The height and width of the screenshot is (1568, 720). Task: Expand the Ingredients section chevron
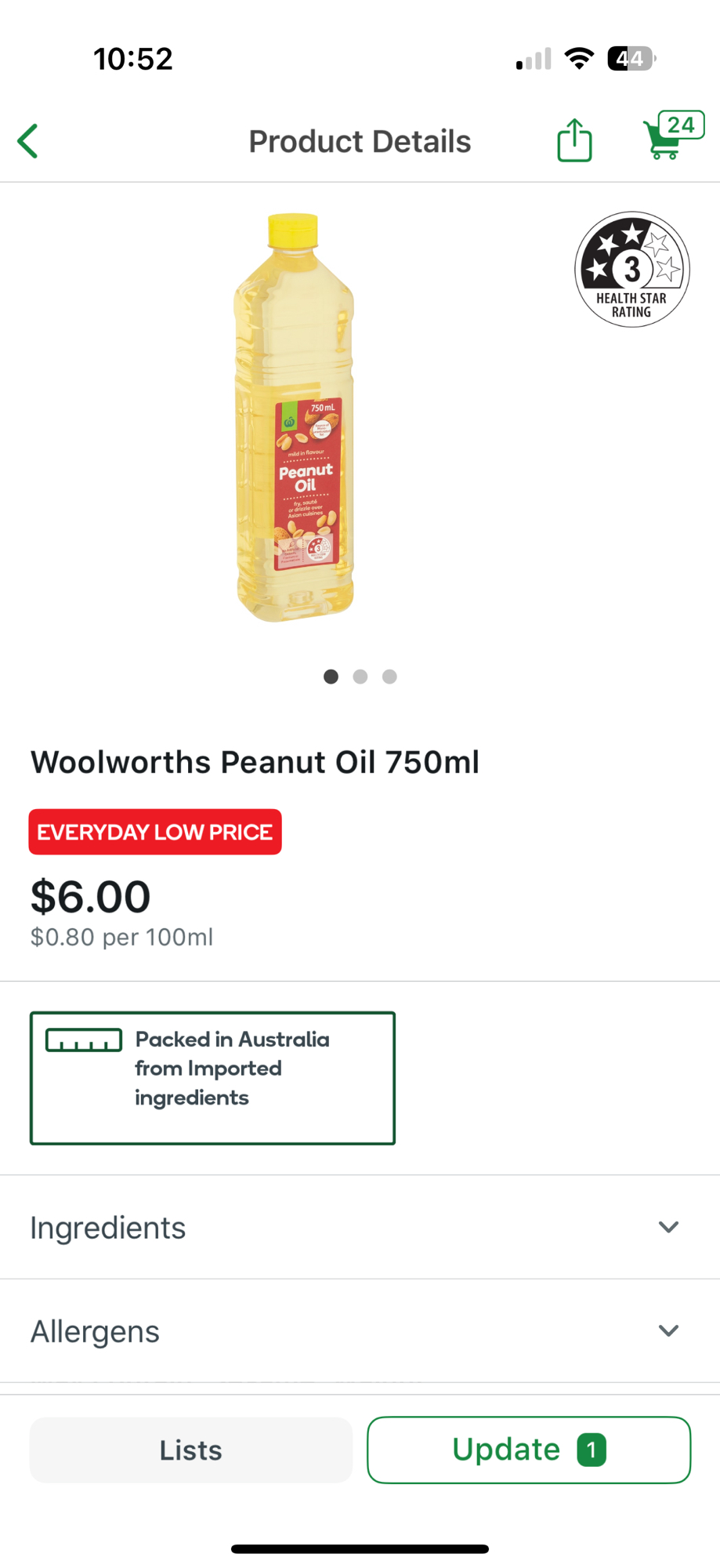pos(668,1227)
